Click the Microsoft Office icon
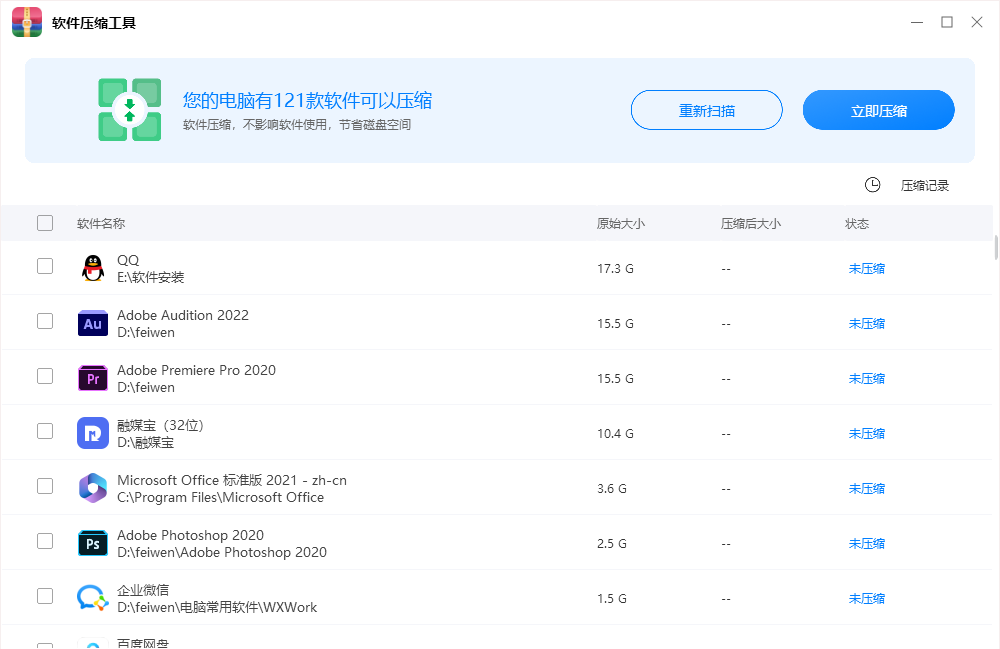This screenshot has width=1000, height=649. (92, 486)
